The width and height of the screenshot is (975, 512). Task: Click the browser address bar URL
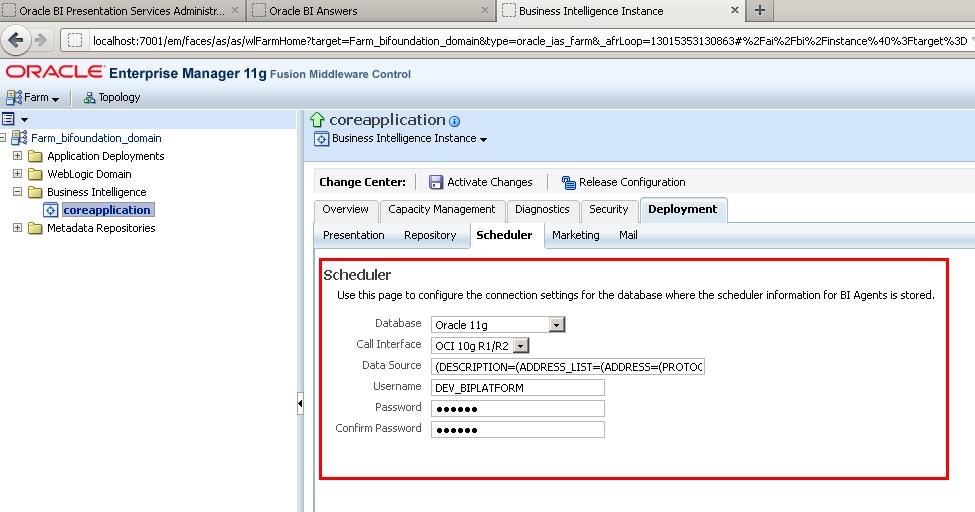[x=529, y=41]
